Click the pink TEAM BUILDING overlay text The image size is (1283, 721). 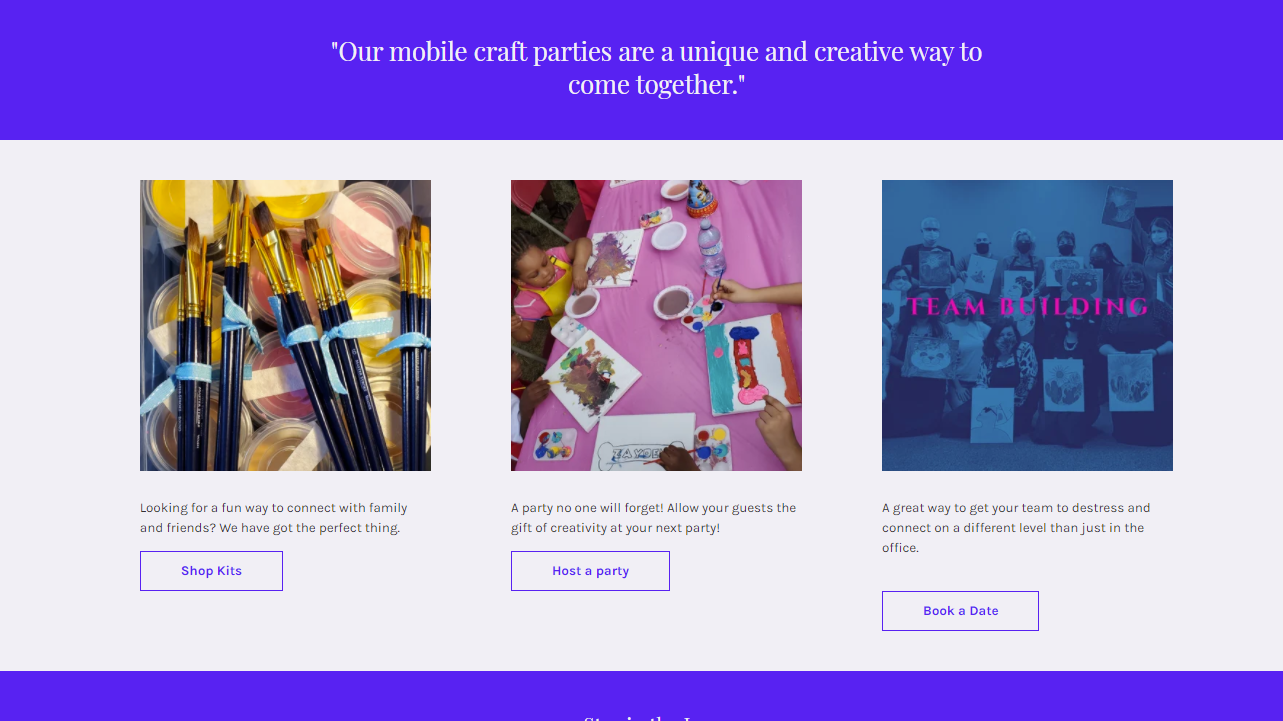click(1027, 307)
